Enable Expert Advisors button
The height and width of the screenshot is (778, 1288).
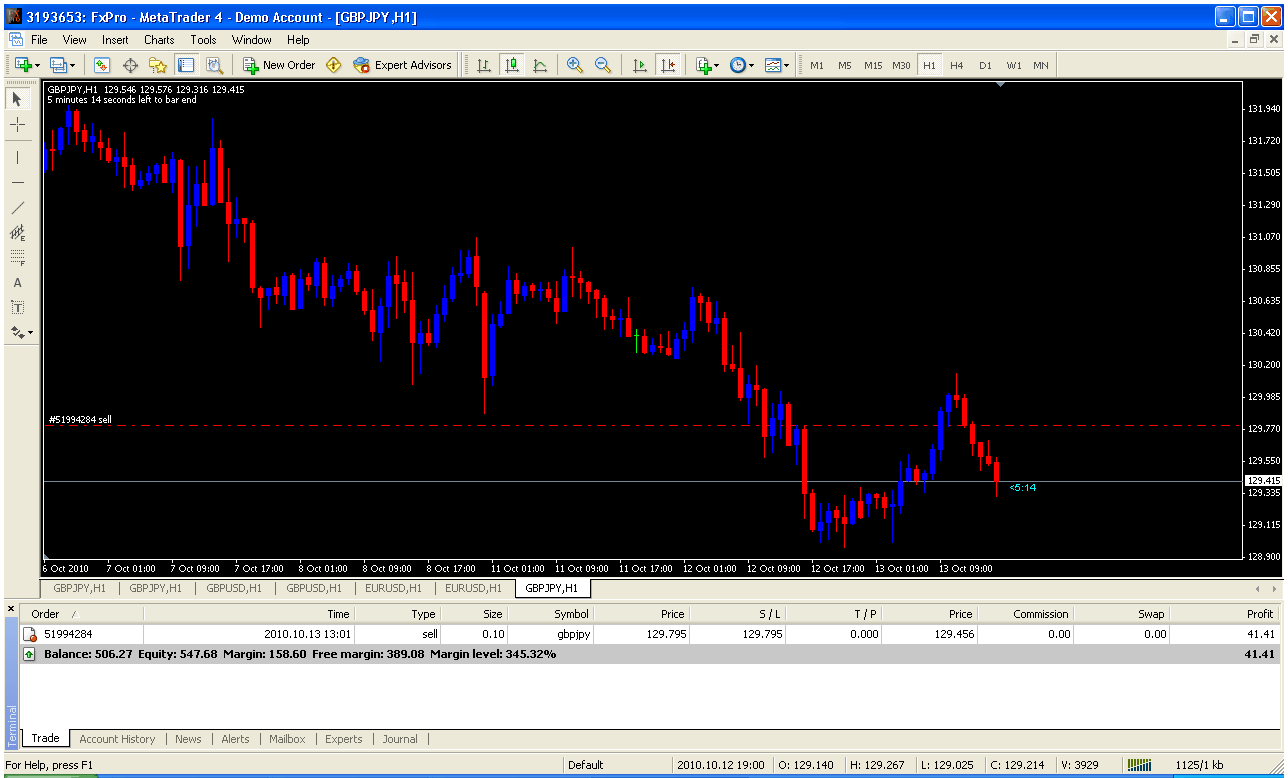402,65
